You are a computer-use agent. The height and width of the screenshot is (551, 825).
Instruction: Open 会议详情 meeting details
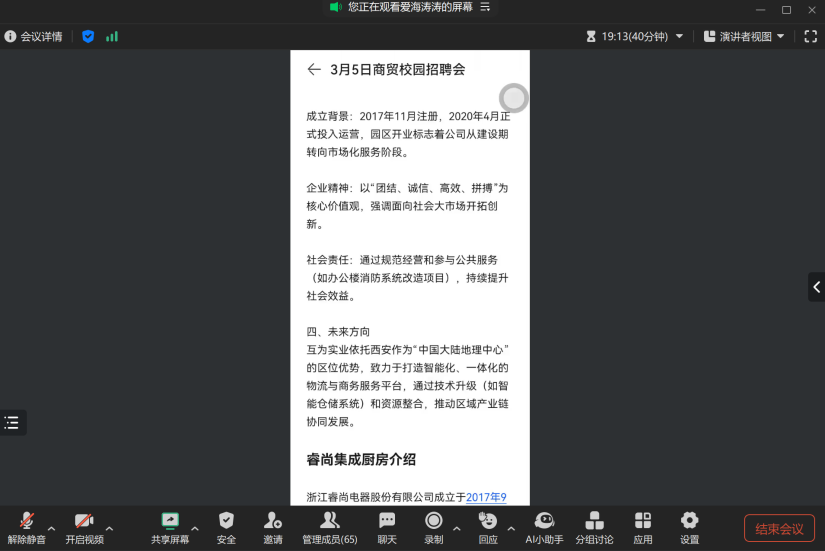(x=34, y=36)
